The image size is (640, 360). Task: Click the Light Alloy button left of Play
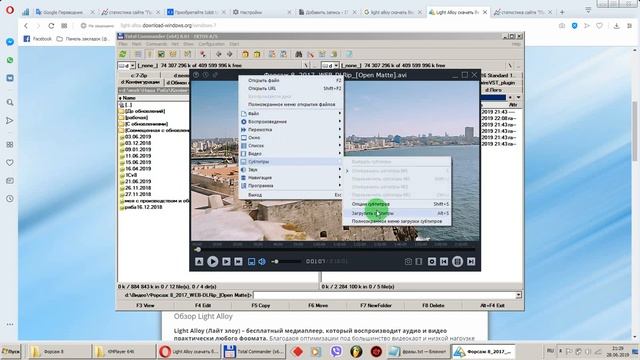(199, 262)
